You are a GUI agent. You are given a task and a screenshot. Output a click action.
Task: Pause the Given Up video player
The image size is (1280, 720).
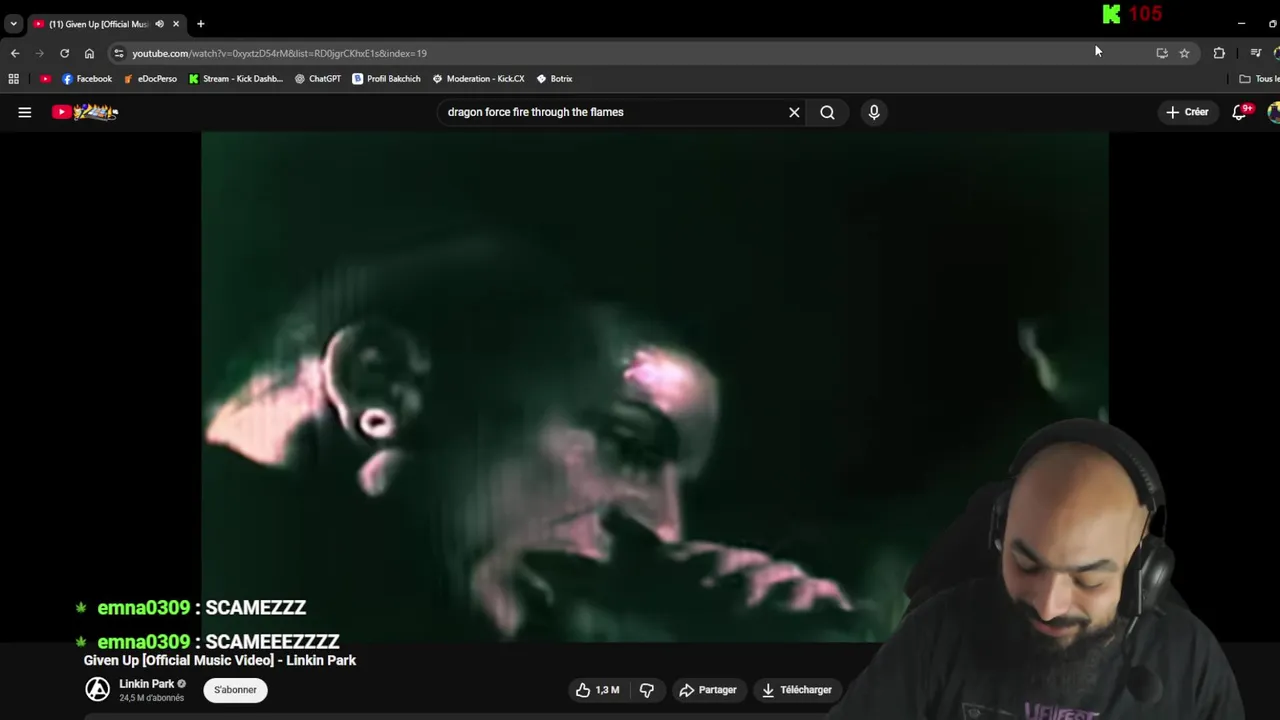tap(654, 387)
